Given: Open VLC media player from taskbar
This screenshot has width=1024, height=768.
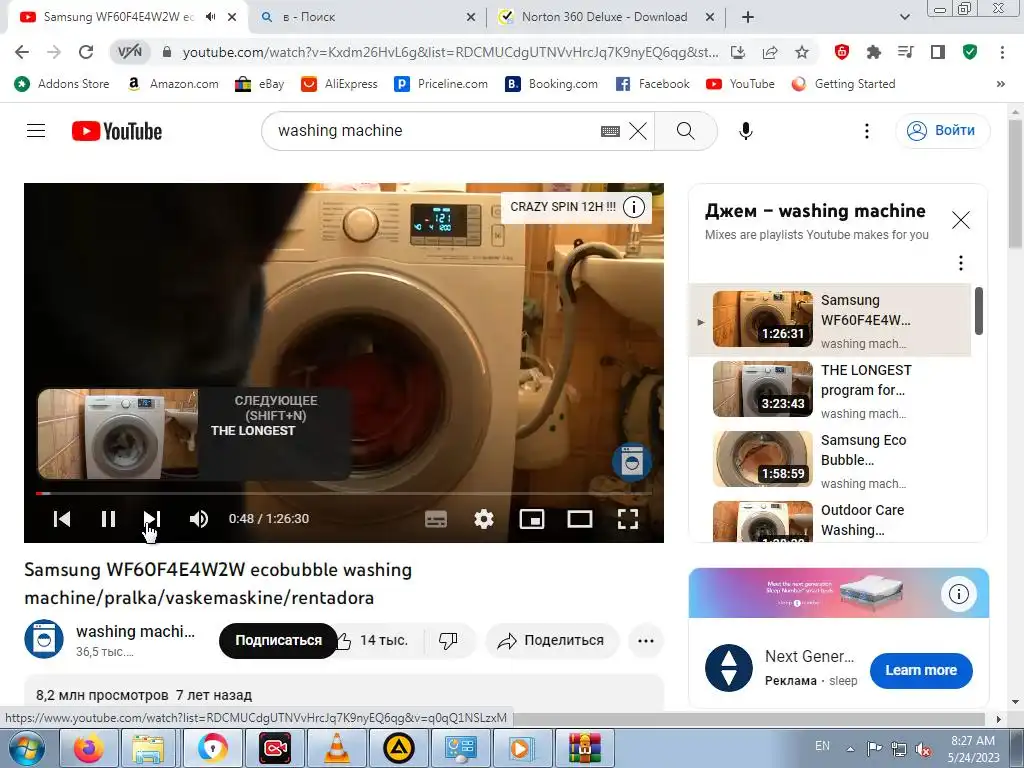Looking at the screenshot, I should click(336, 748).
